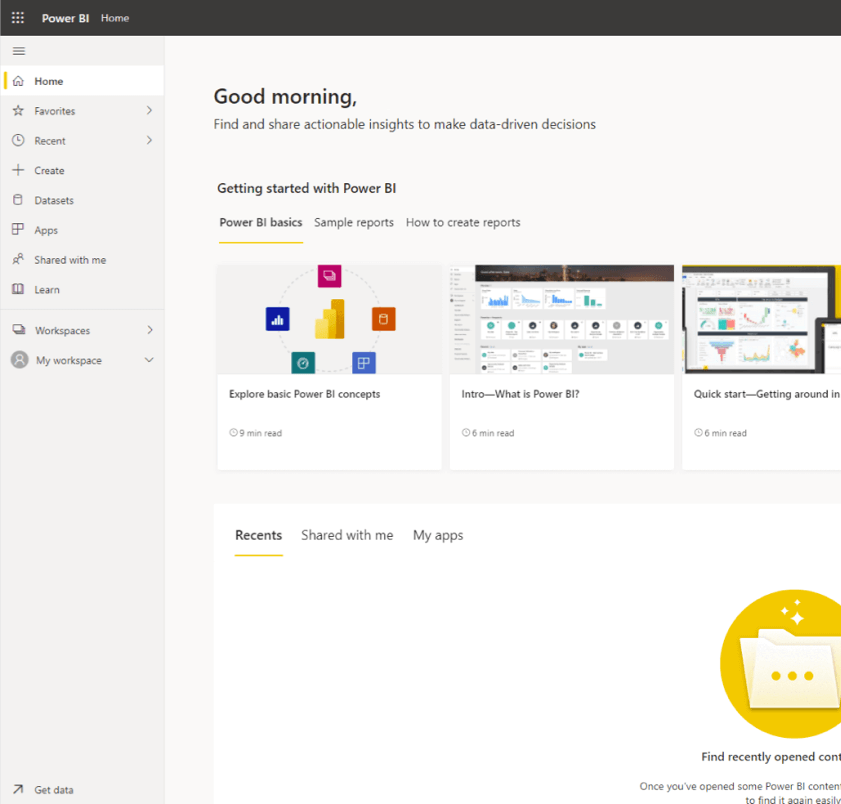
Task: Open the Microsoft 365 app launcher waffle icon
Action: 17,17
